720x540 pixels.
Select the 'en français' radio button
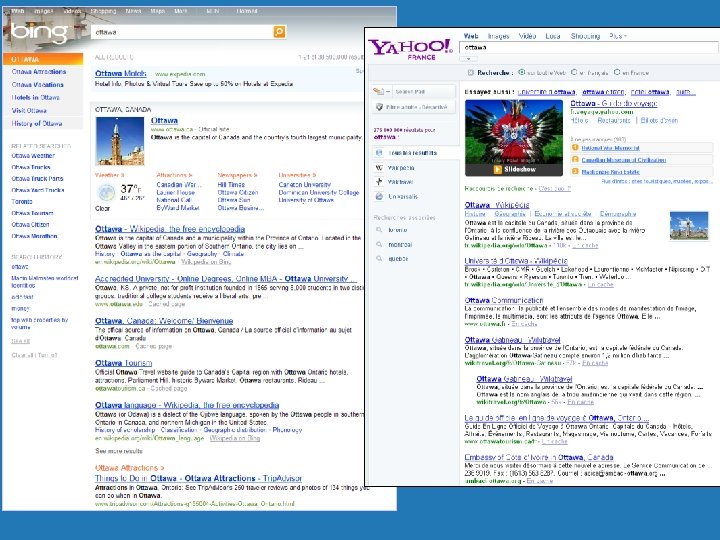(x=574, y=72)
